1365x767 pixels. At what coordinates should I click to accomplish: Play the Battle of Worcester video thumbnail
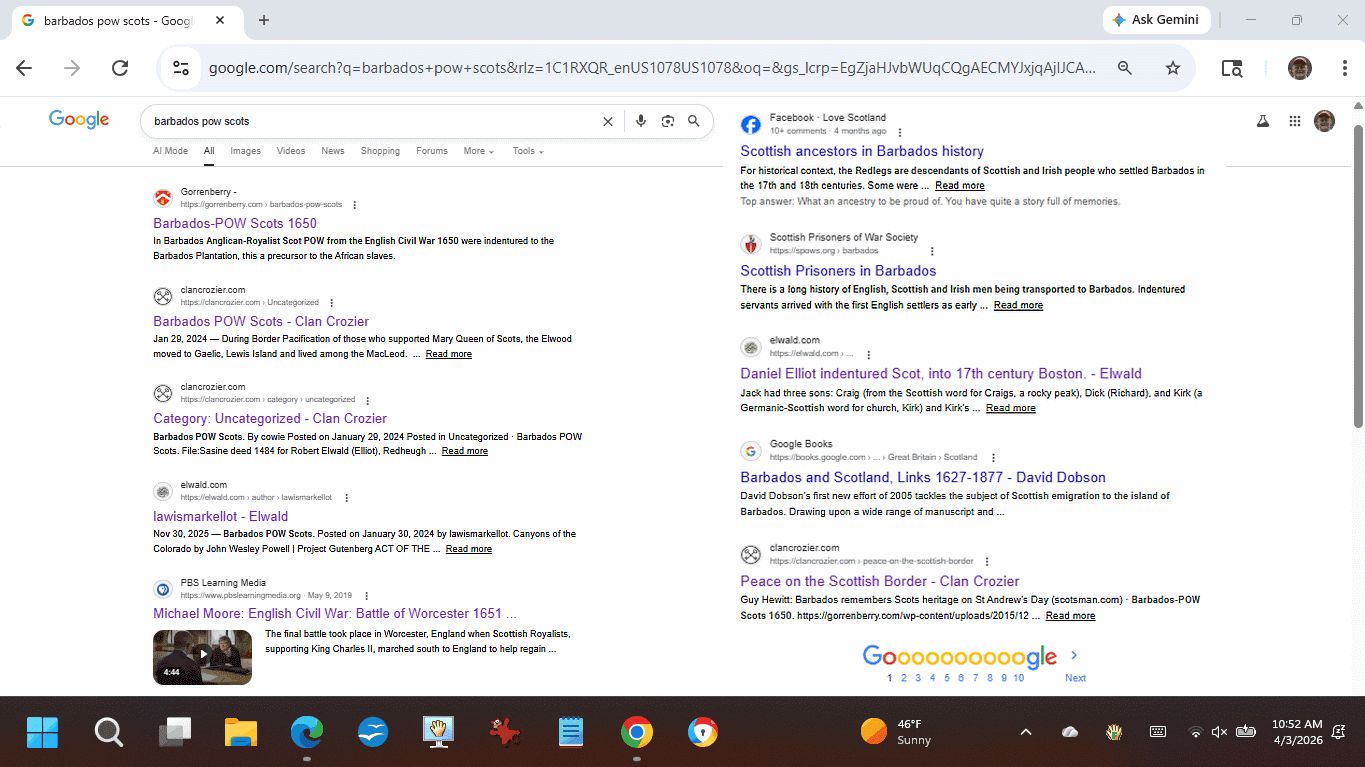[x=202, y=656]
